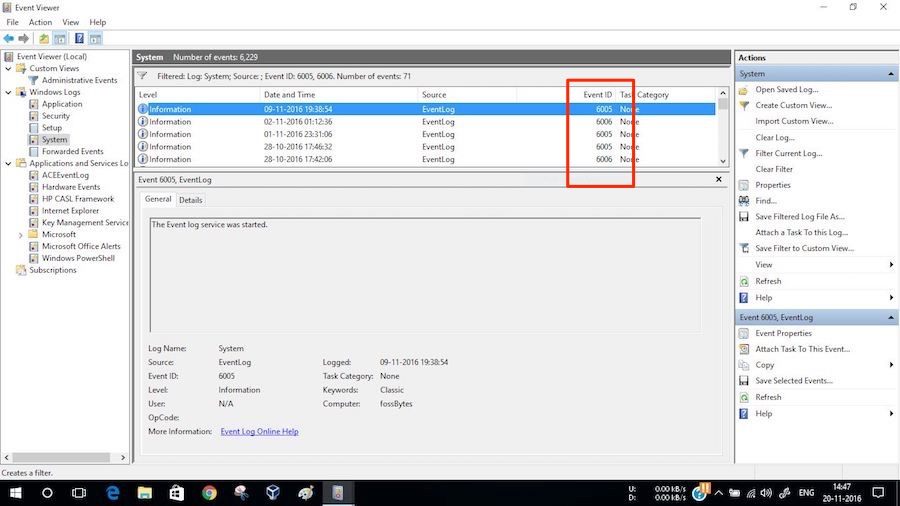Sort by Date and Time column header
The height and width of the screenshot is (506, 900).
click(x=339, y=95)
